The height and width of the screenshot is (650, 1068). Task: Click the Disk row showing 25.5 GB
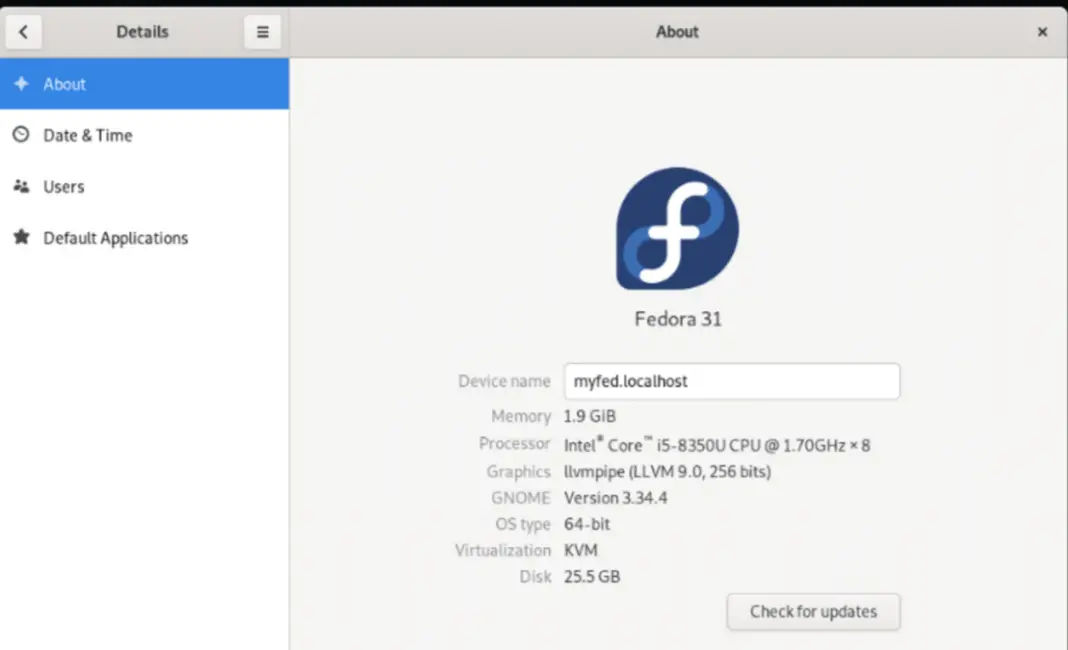pos(594,576)
